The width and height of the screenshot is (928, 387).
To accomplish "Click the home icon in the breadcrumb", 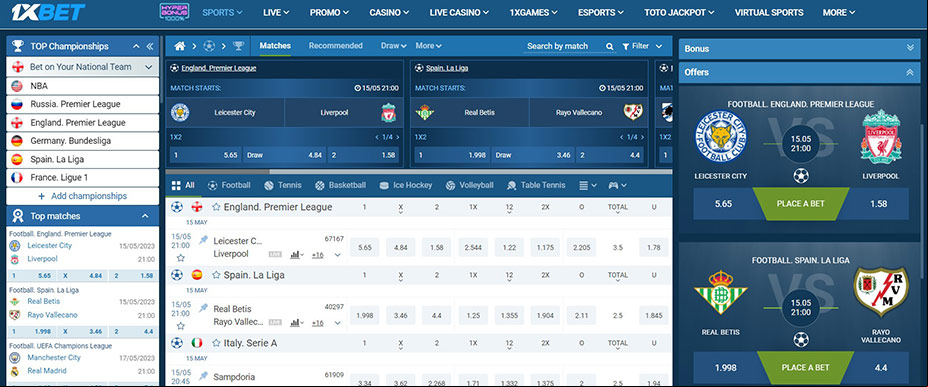I will click(180, 46).
